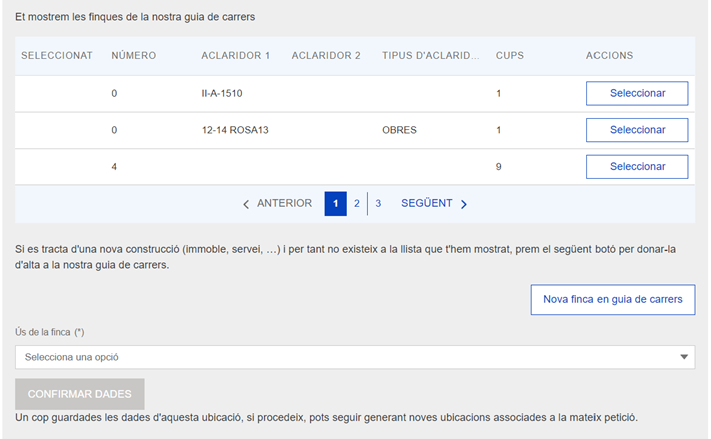Jump to page 3 in pagination
The height and width of the screenshot is (439, 711).
(x=378, y=204)
